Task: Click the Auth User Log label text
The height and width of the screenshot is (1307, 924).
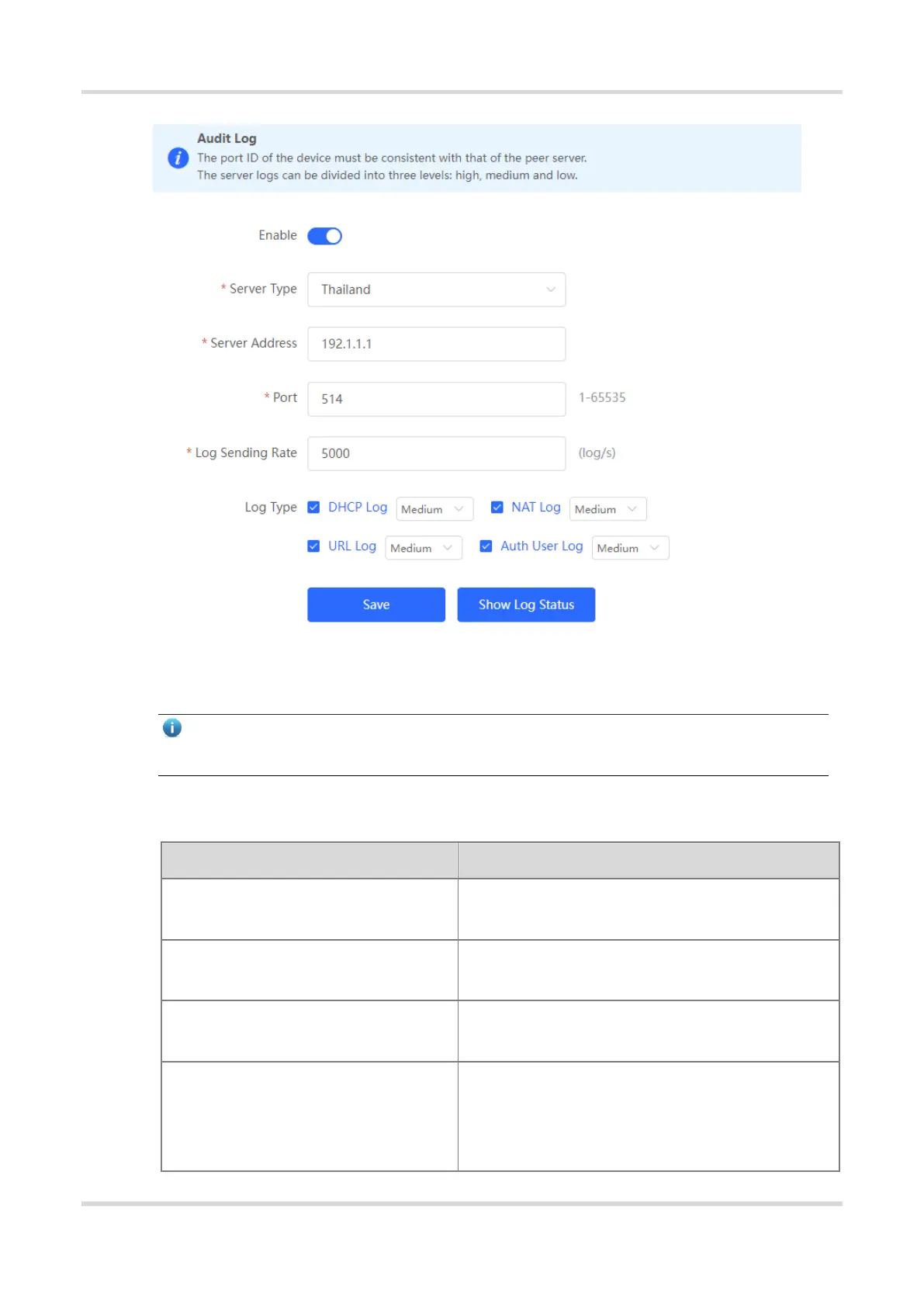Action: coord(542,546)
